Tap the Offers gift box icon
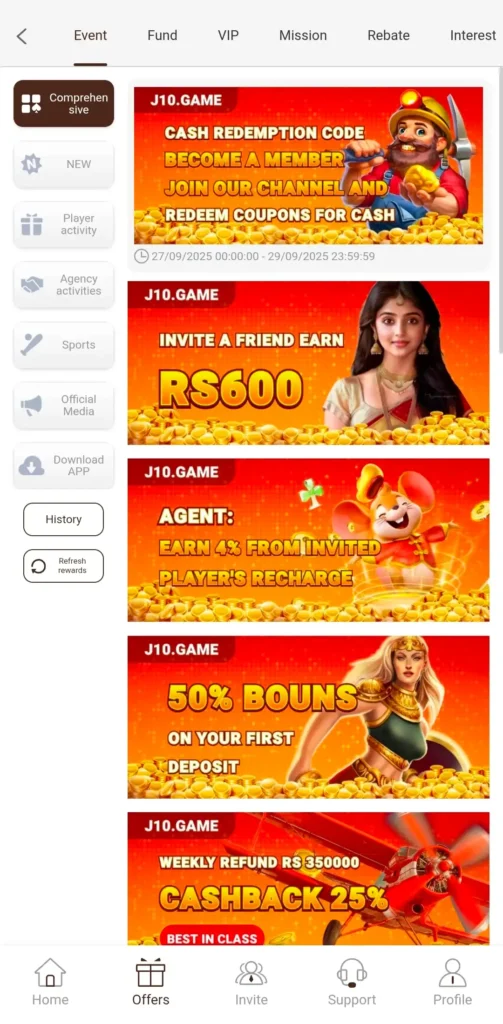Screen dimensions: 503x1024 [151, 973]
